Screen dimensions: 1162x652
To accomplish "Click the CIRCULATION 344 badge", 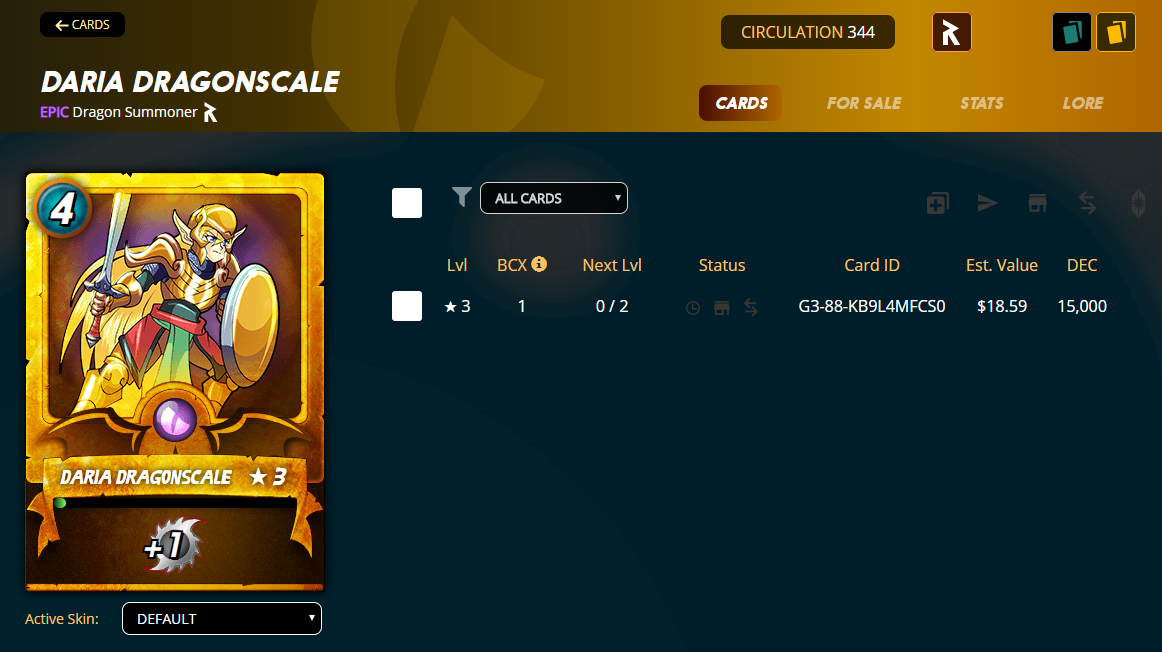I will pyautogui.click(x=808, y=32).
